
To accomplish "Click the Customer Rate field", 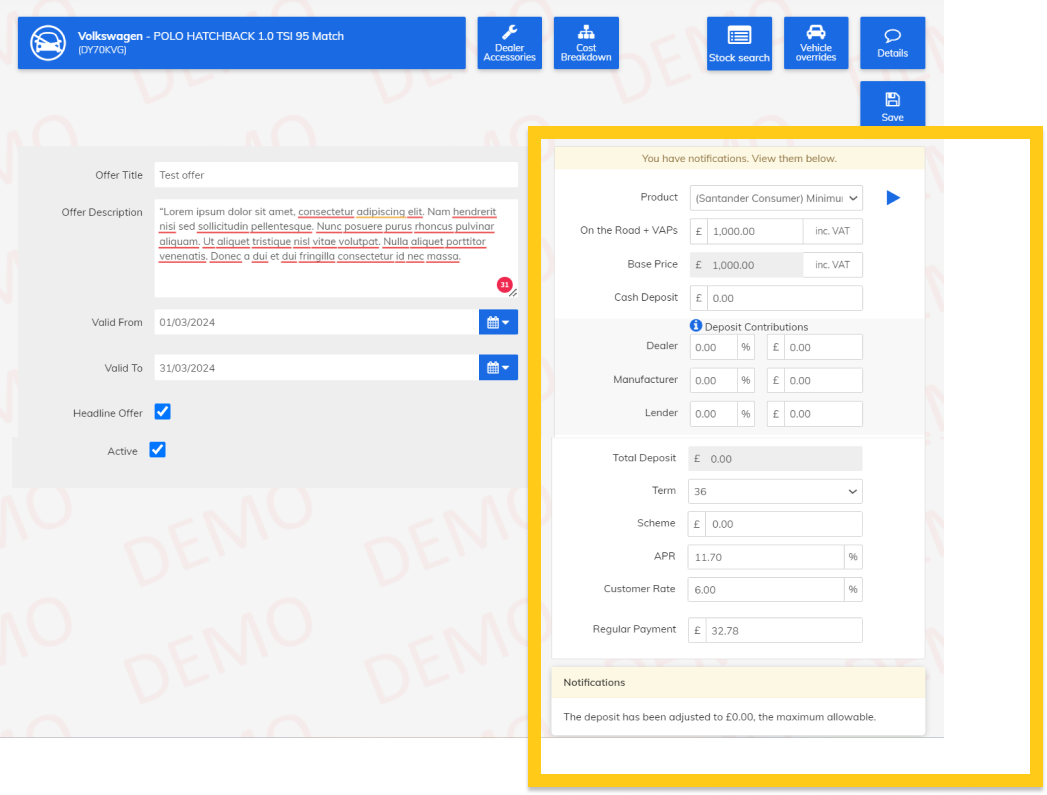I will [766, 589].
